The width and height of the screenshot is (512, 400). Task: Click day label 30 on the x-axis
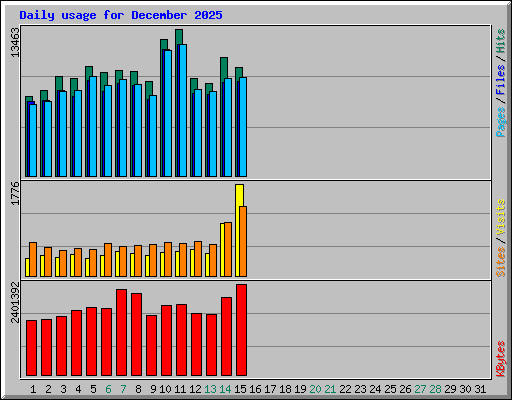(x=465, y=389)
